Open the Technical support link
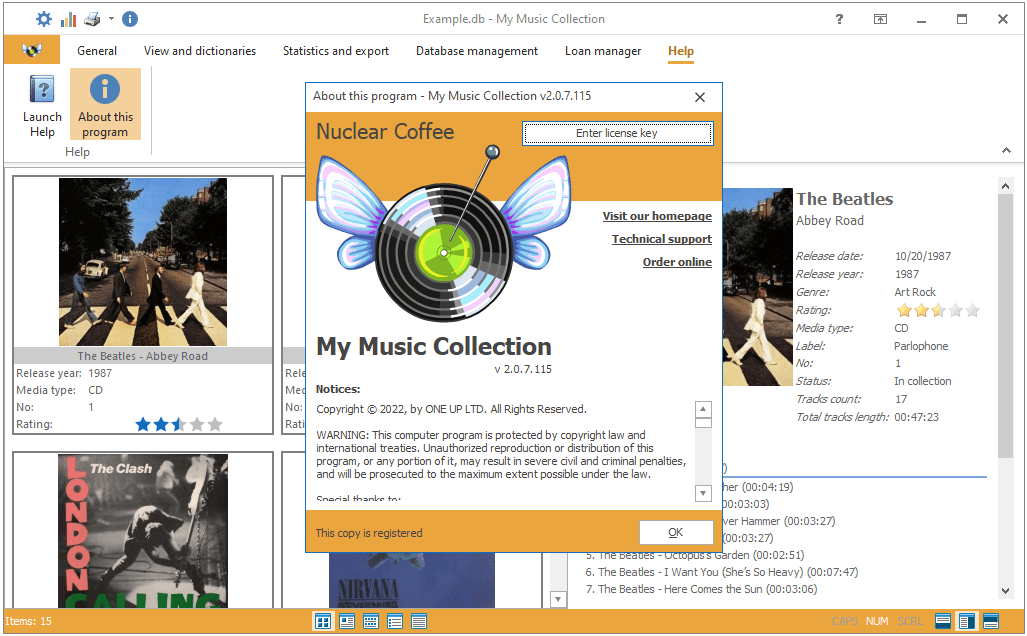This screenshot has width=1027, height=636. point(662,239)
